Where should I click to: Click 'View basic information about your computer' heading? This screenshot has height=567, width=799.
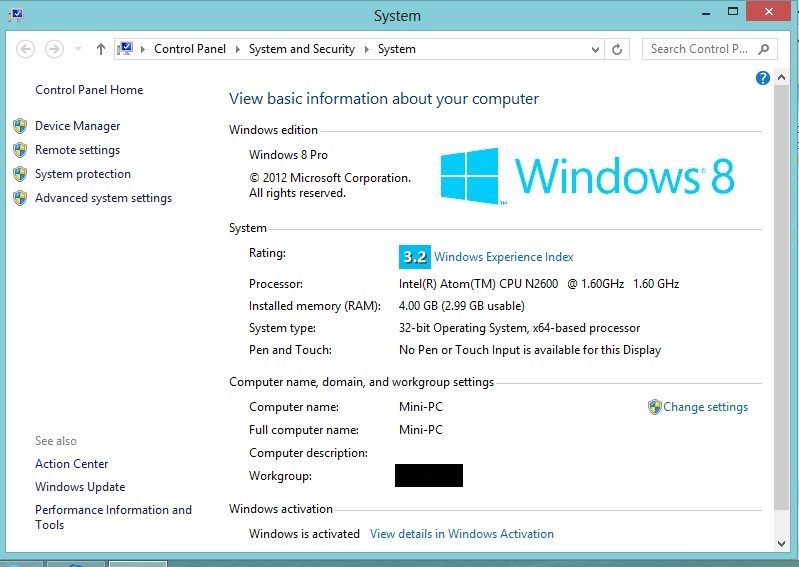point(384,99)
